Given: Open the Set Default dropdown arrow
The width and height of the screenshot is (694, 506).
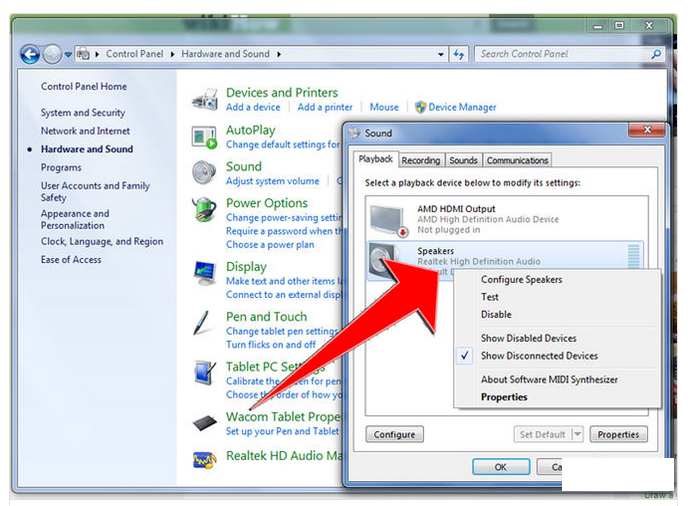Looking at the screenshot, I should pyautogui.click(x=577, y=434).
